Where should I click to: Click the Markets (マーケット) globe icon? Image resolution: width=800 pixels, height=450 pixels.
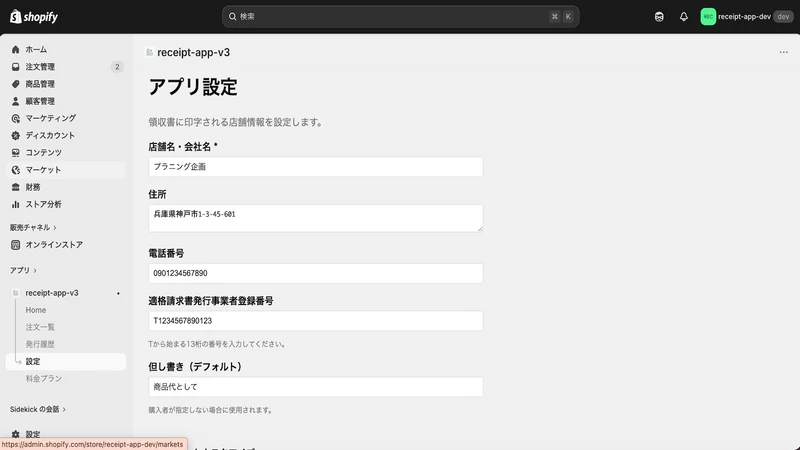(15, 170)
